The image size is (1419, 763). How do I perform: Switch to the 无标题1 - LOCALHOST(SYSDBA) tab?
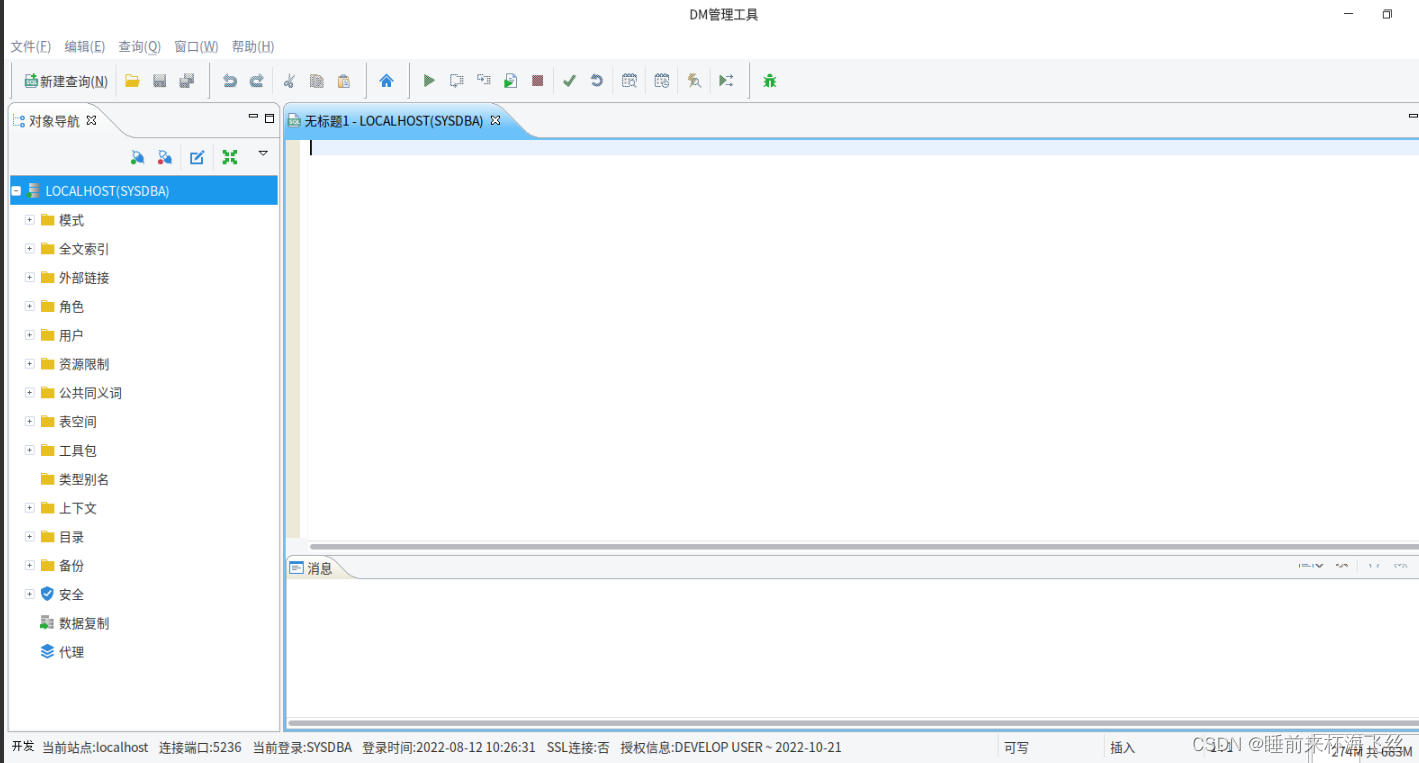[x=394, y=120]
